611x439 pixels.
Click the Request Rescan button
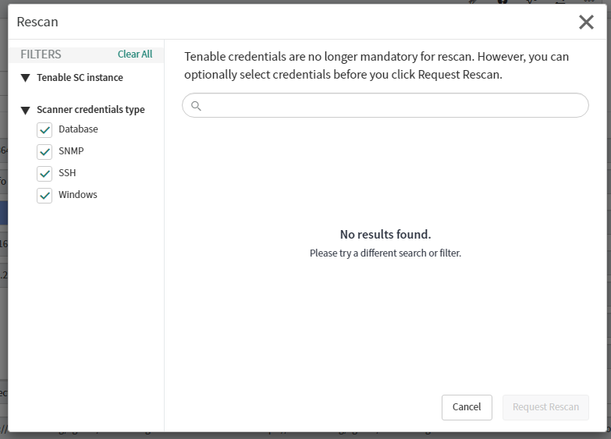546,407
